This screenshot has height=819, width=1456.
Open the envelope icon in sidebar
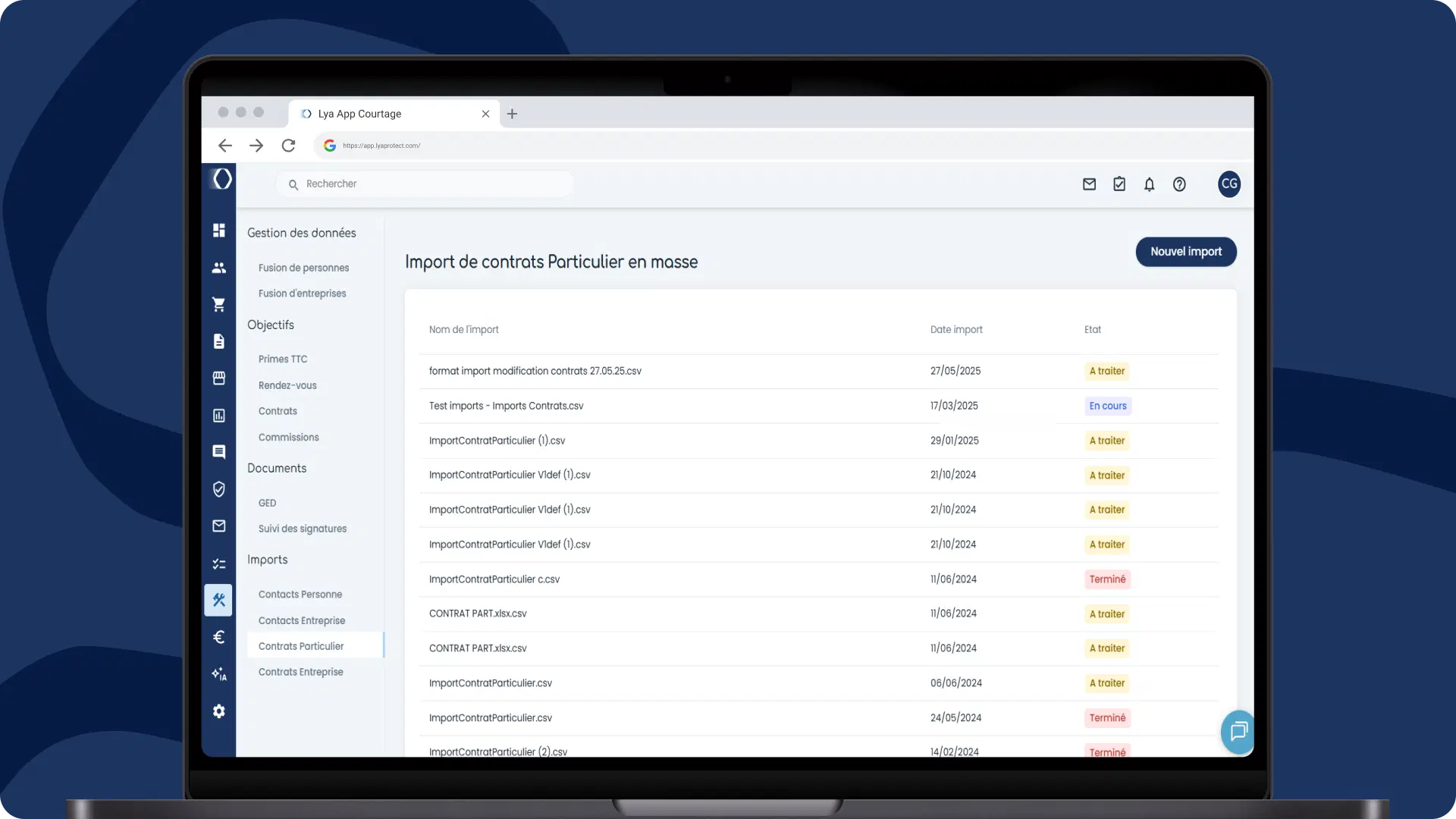[x=219, y=526]
